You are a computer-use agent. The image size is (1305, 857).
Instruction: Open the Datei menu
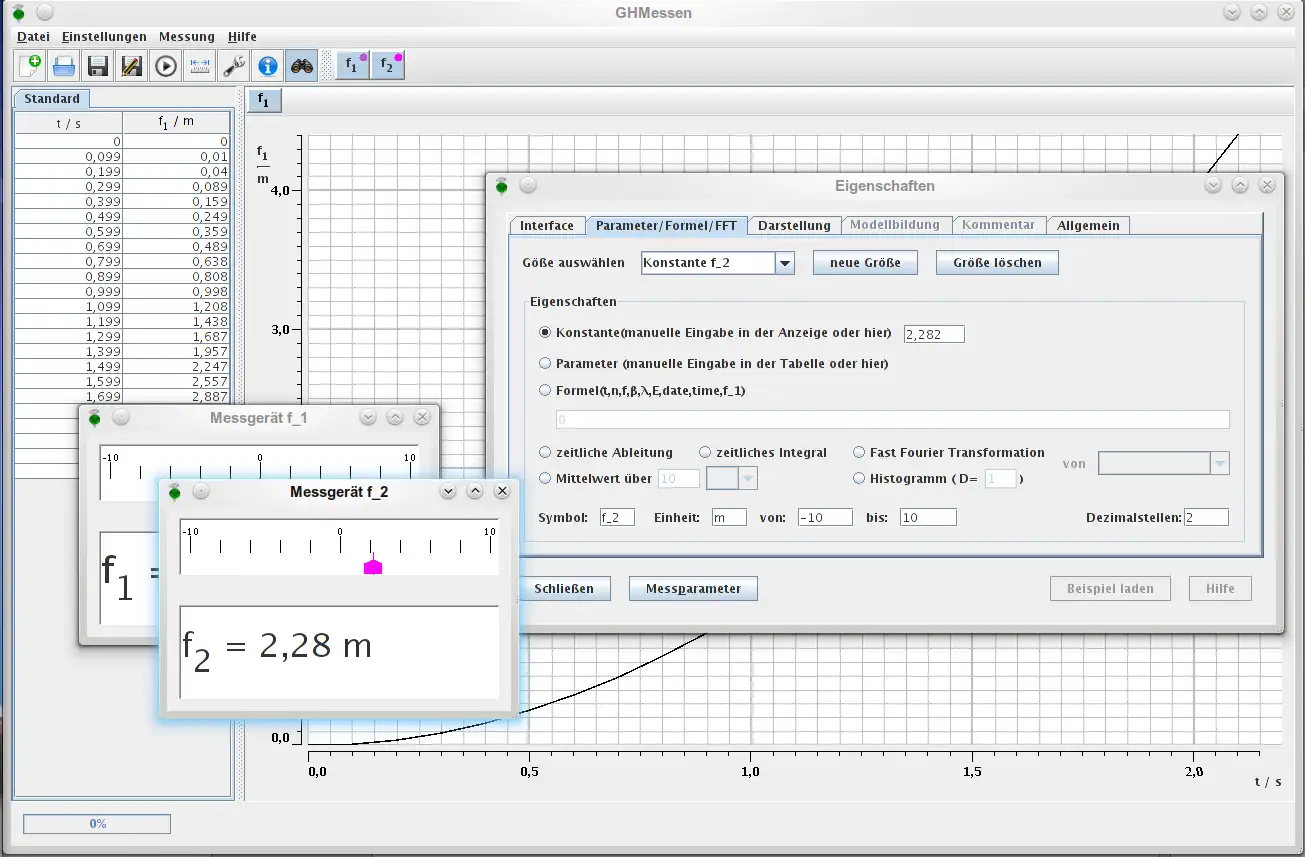[x=33, y=36]
